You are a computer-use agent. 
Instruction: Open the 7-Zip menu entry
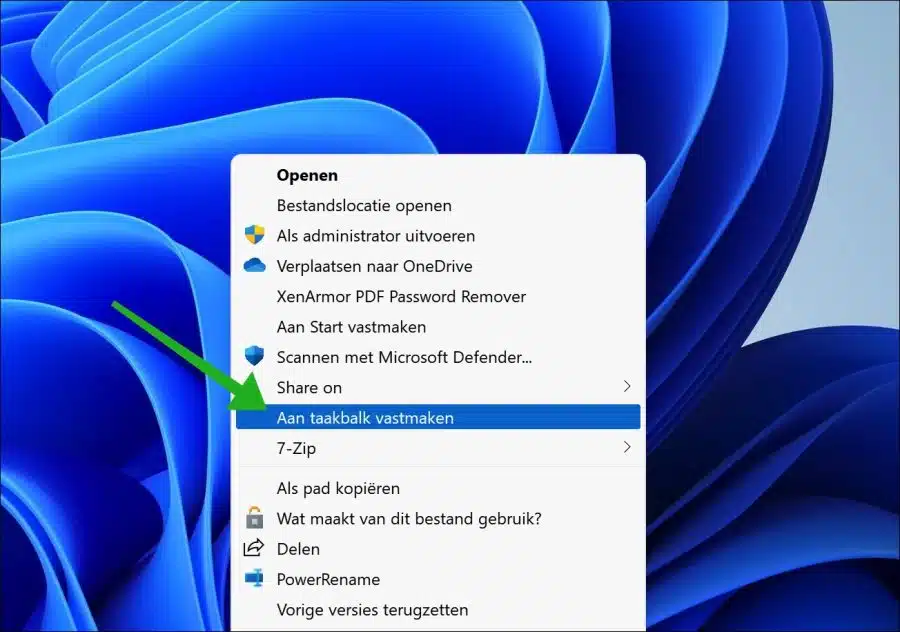point(438,448)
